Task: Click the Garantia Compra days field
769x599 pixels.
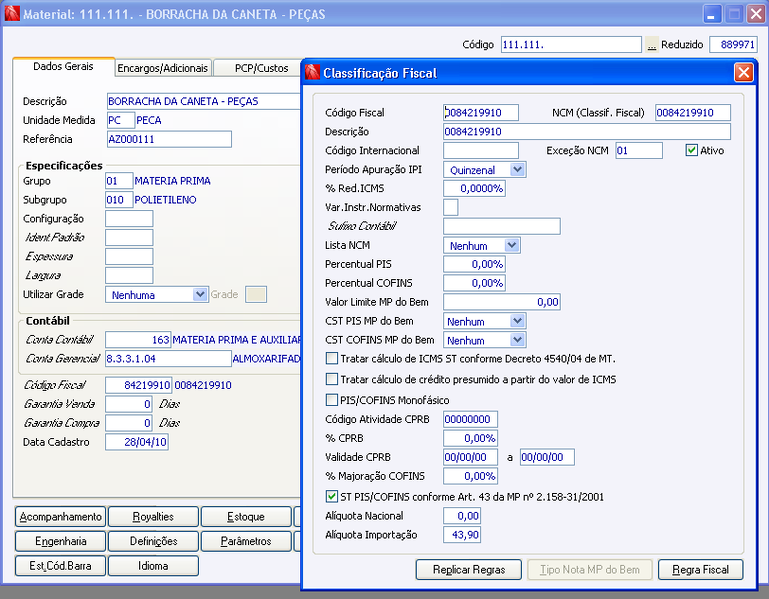Action: 129,423
